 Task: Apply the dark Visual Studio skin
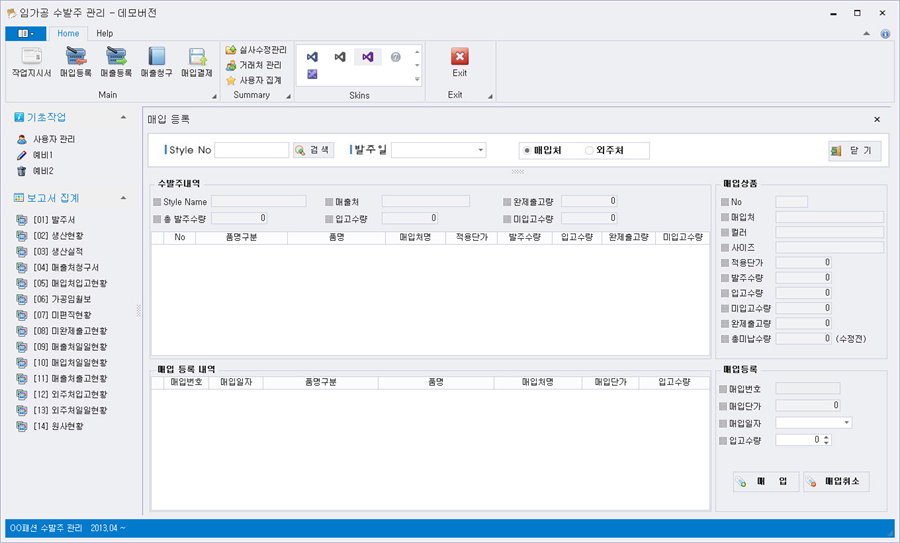(x=340, y=57)
